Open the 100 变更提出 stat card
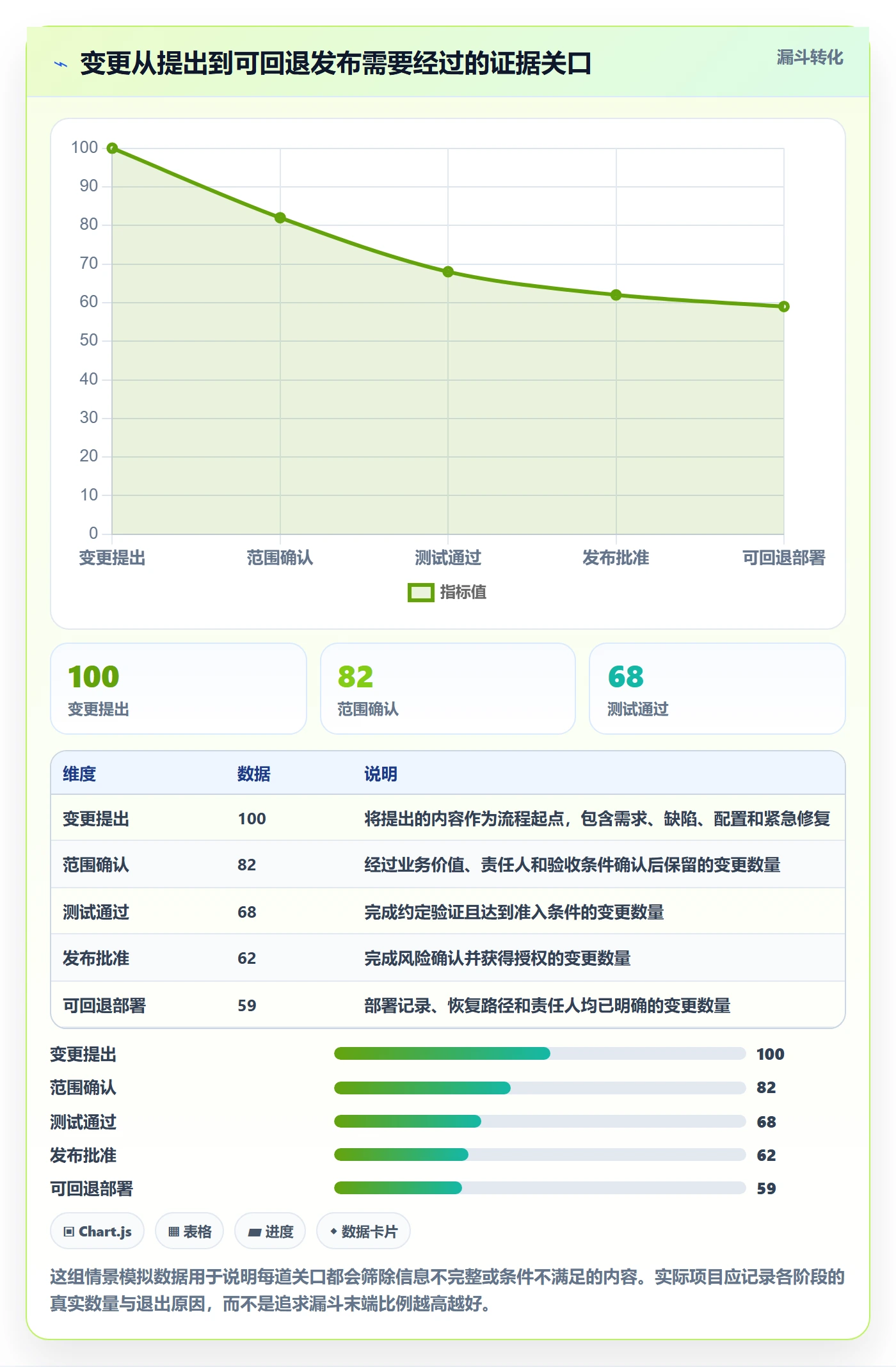The width and height of the screenshot is (896, 1367). [179, 689]
